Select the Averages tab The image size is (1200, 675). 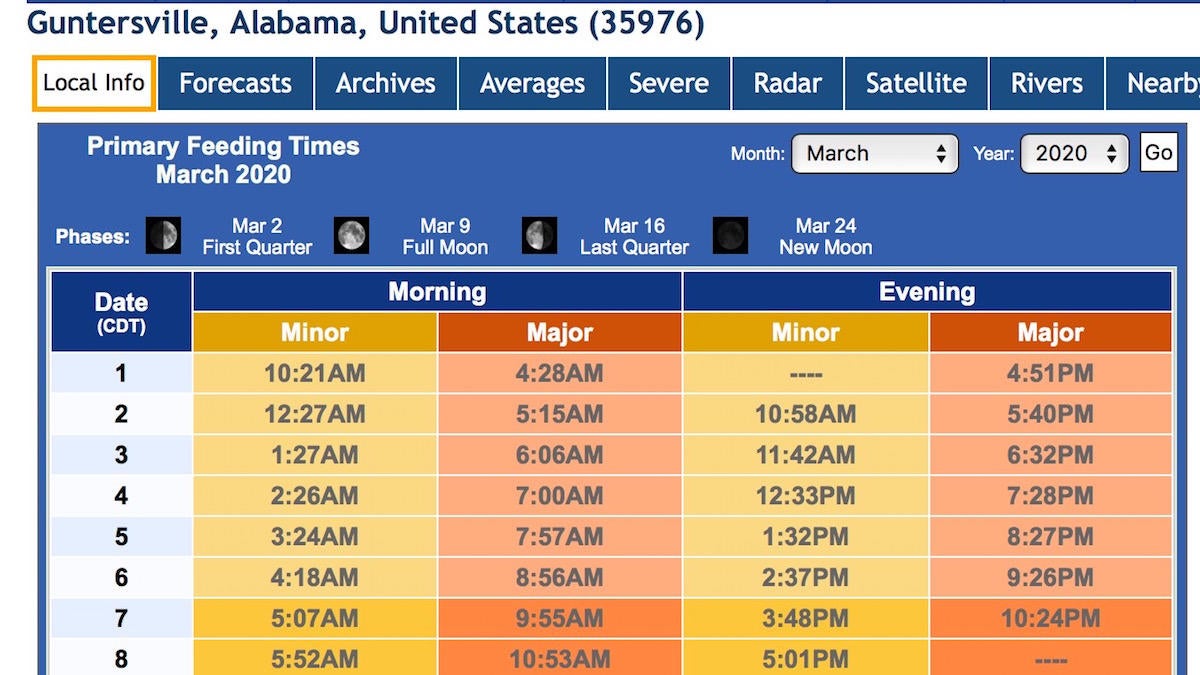[533, 83]
